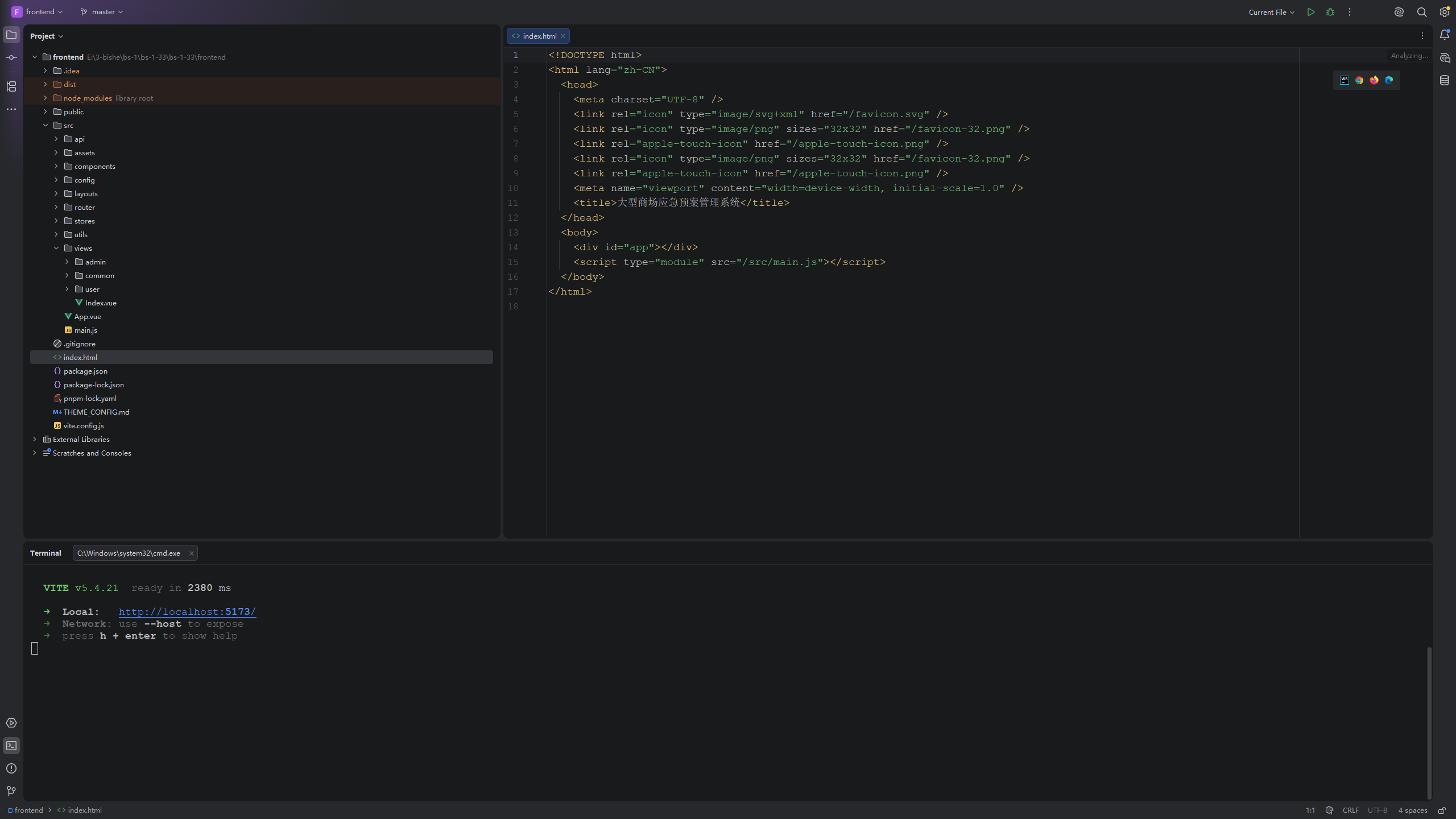Image resolution: width=1456 pixels, height=819 pixels.
Task: Select the index.html editor tab
Action: [539, 36]
